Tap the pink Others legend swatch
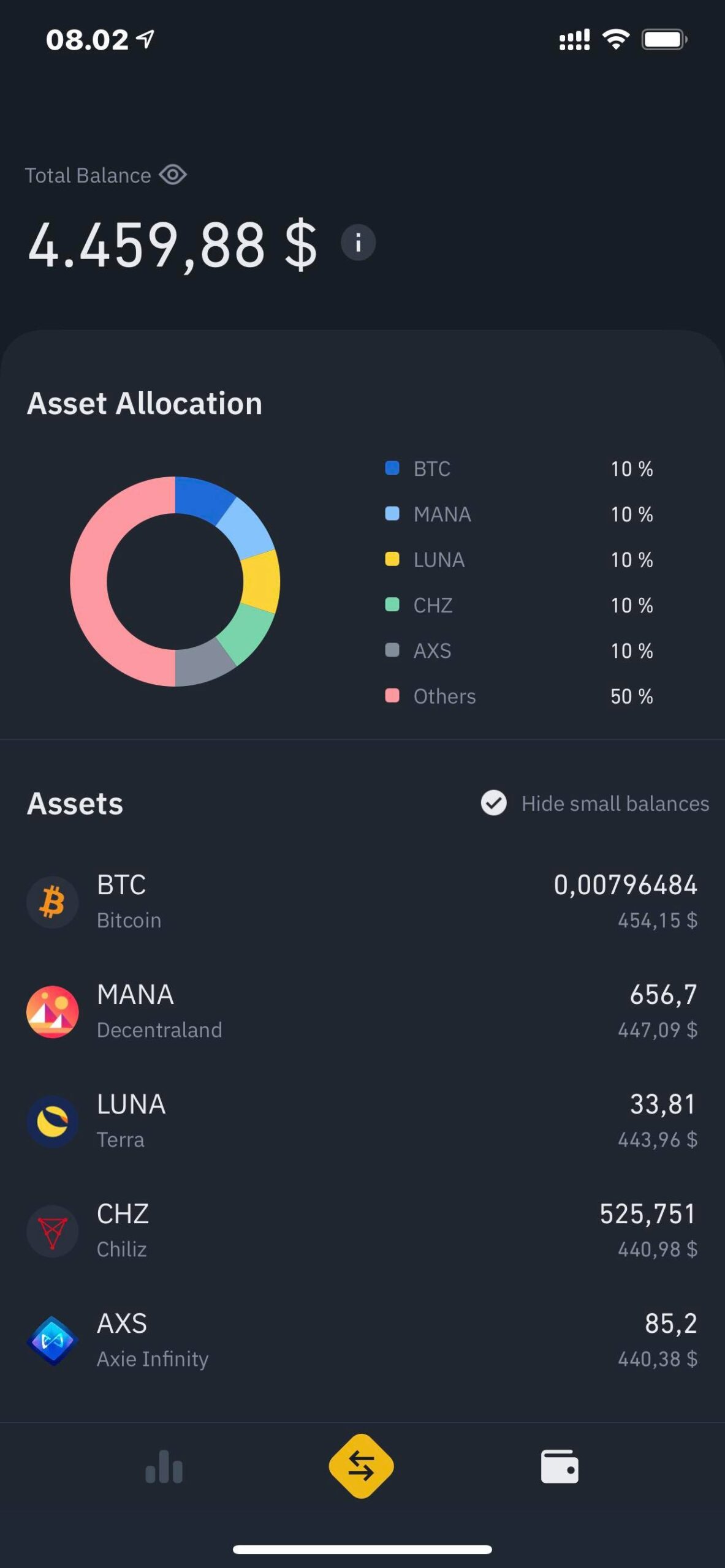 392,696
